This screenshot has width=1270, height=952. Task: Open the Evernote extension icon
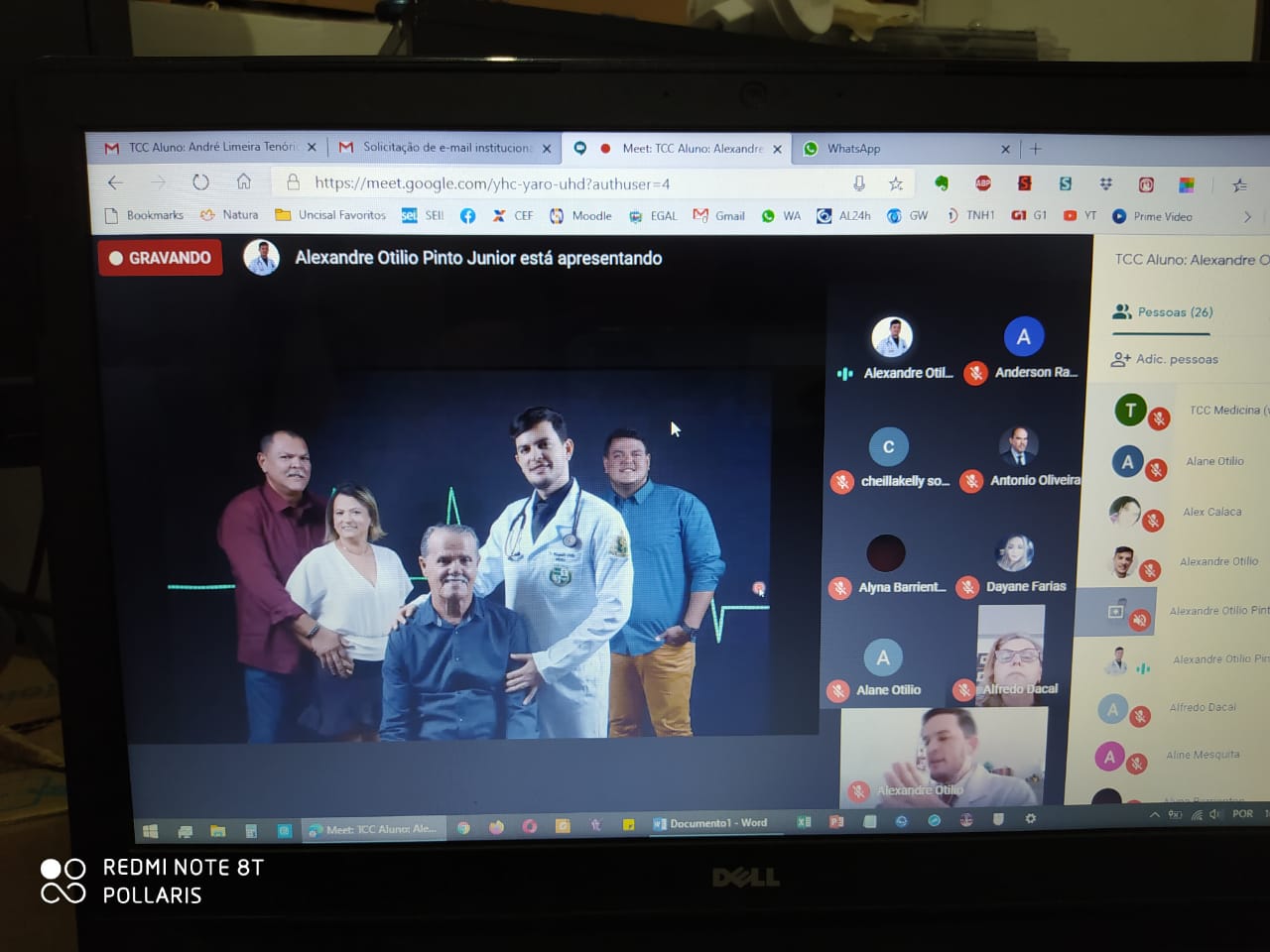[x=942, y=183]
